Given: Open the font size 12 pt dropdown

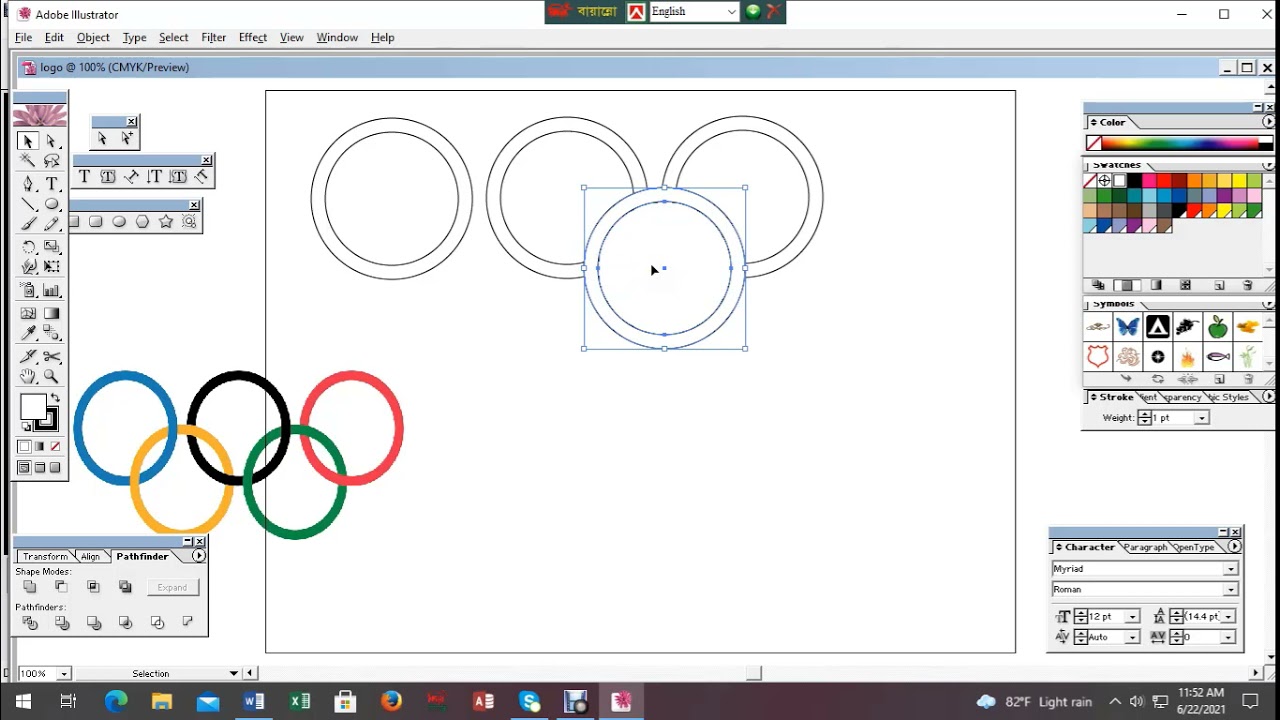Looking at the screenshot, I should tap(1133, 617).
